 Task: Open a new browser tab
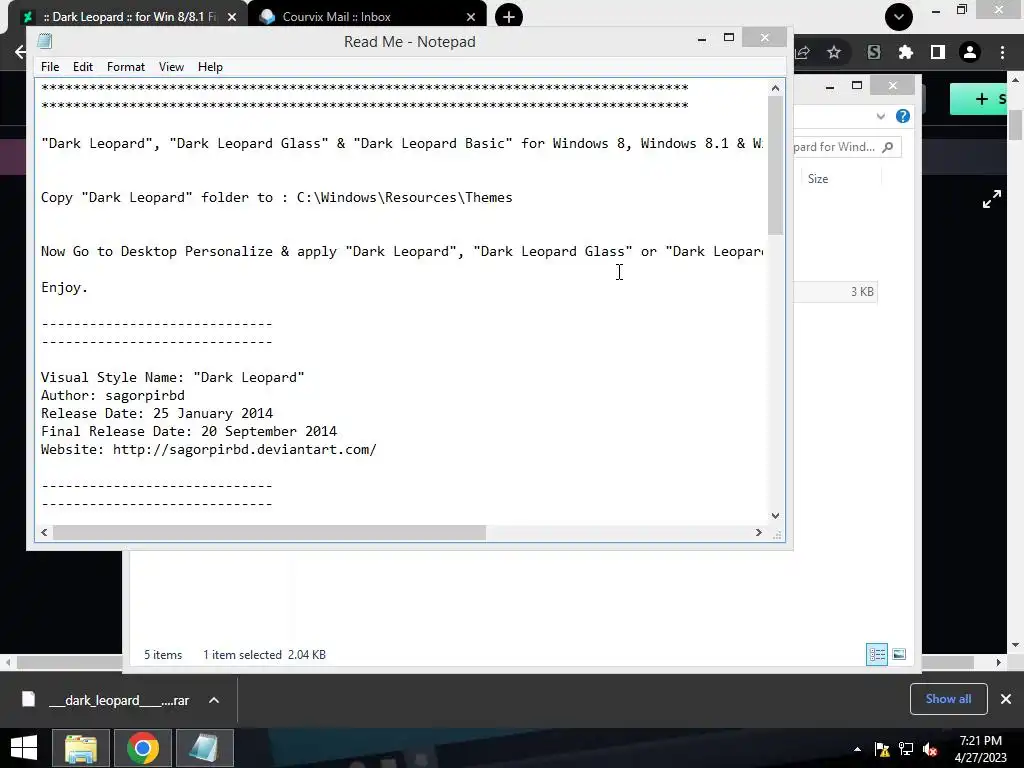point(509,17)
